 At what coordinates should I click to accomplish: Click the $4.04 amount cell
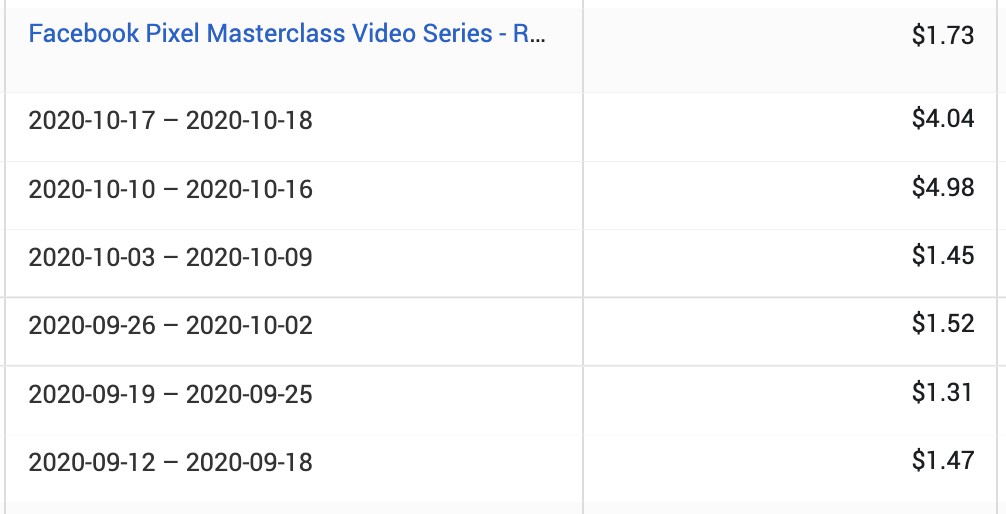coord(942,119)
